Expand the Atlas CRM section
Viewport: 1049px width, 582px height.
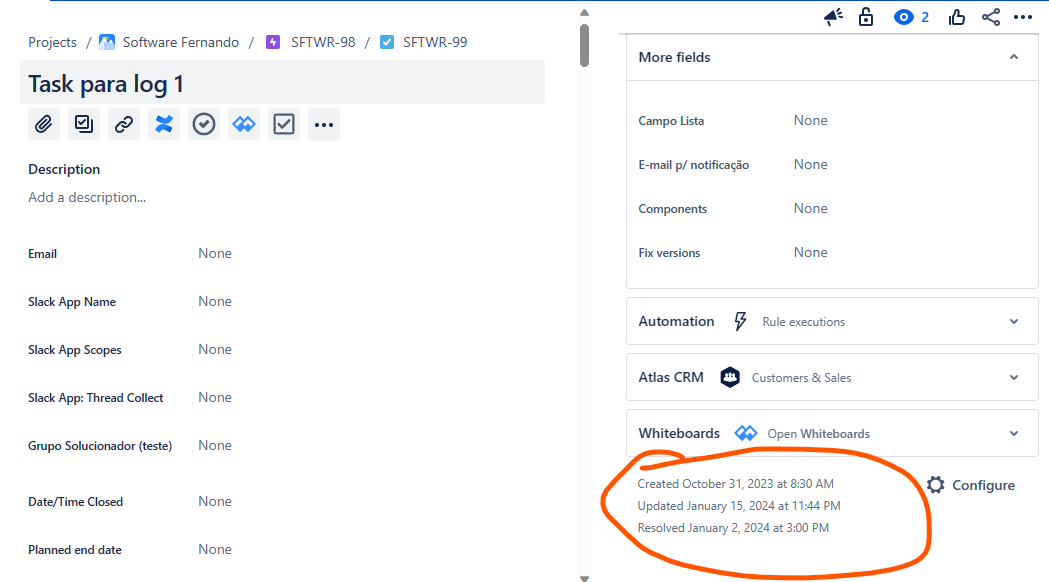pyautogui.click(x=1014, y=377)
